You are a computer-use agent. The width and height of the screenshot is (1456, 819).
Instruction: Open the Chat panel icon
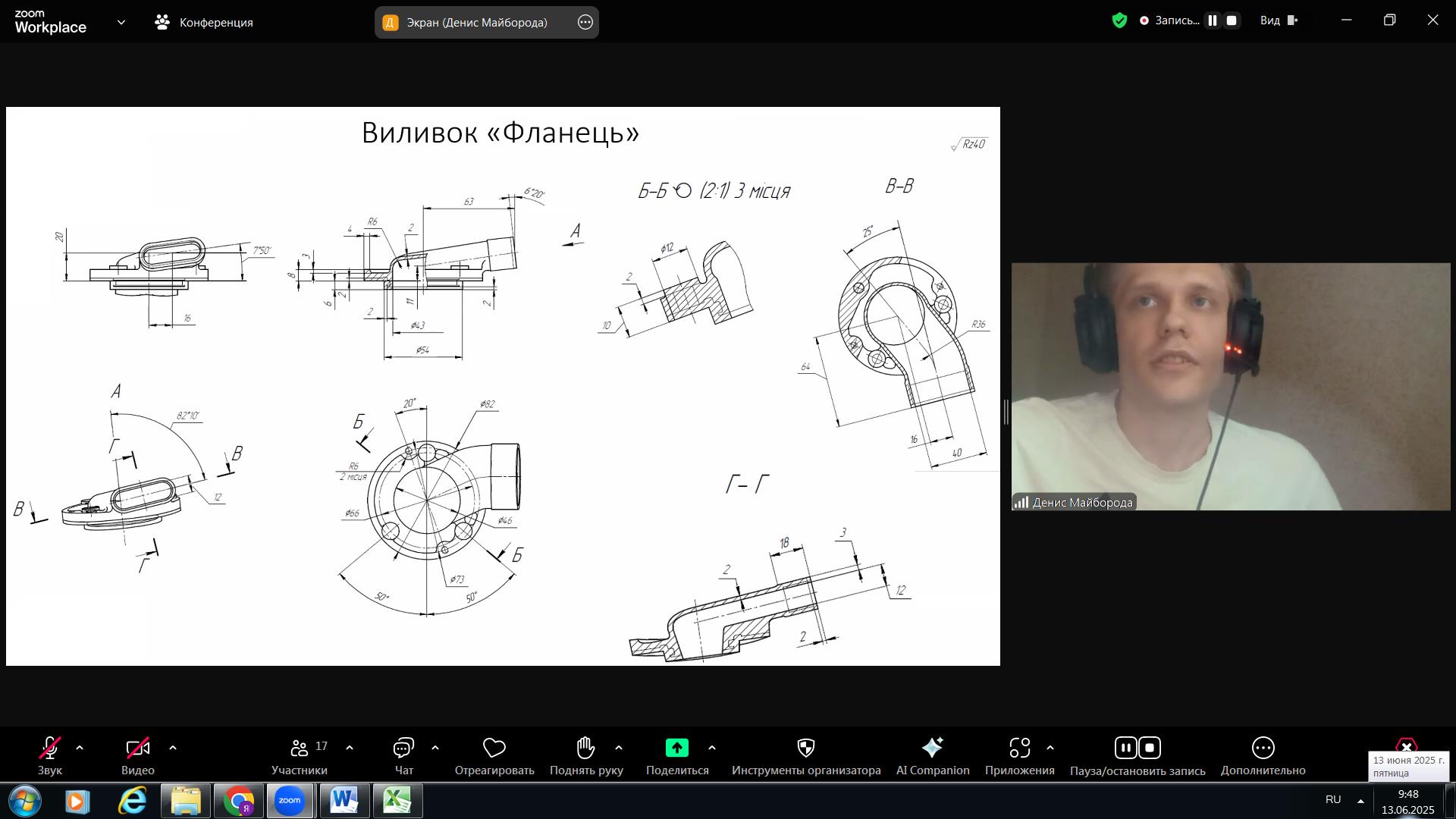coord(403,748)
